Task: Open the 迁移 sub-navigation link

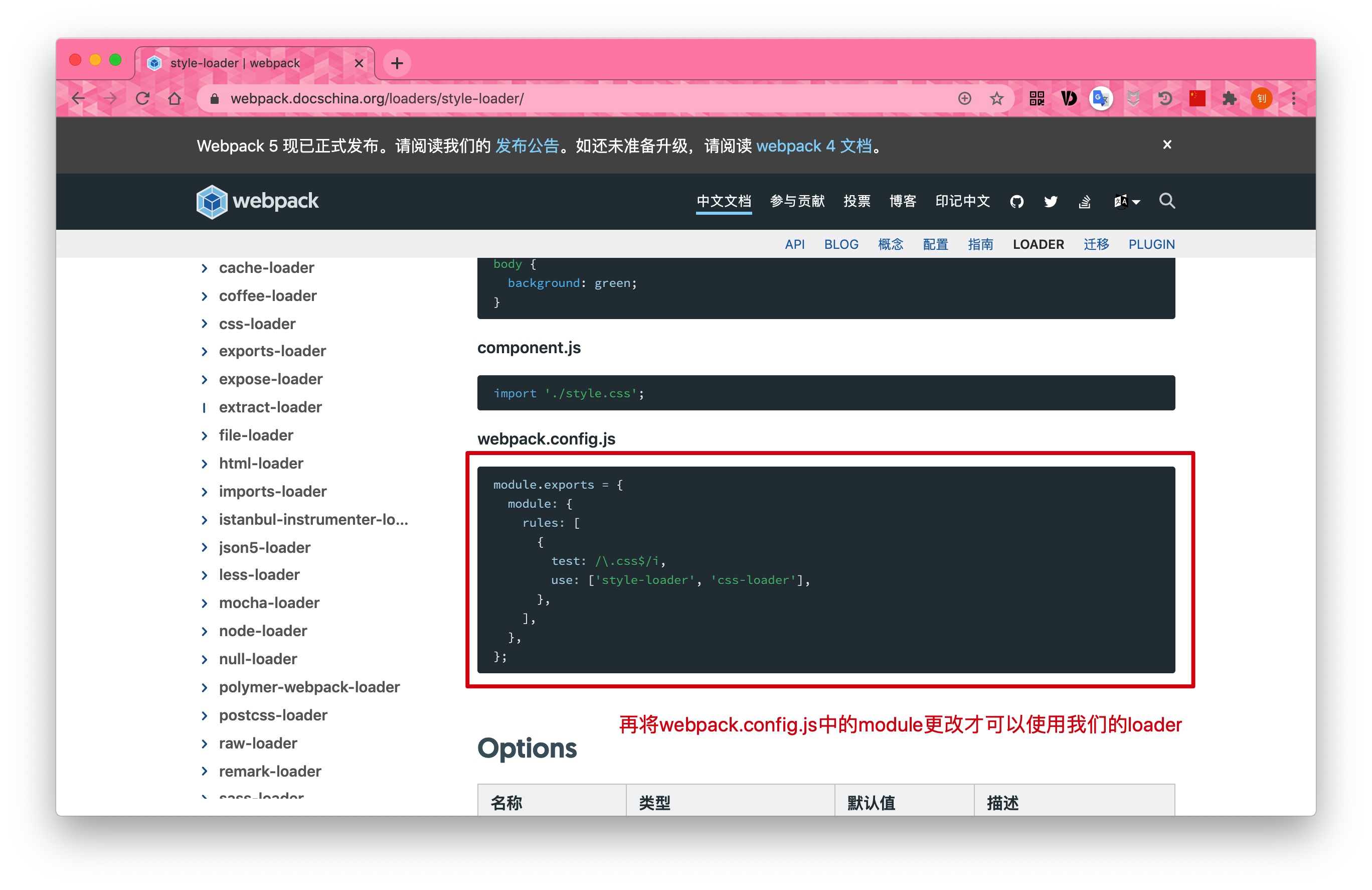Action: (x=1096, y=244)
